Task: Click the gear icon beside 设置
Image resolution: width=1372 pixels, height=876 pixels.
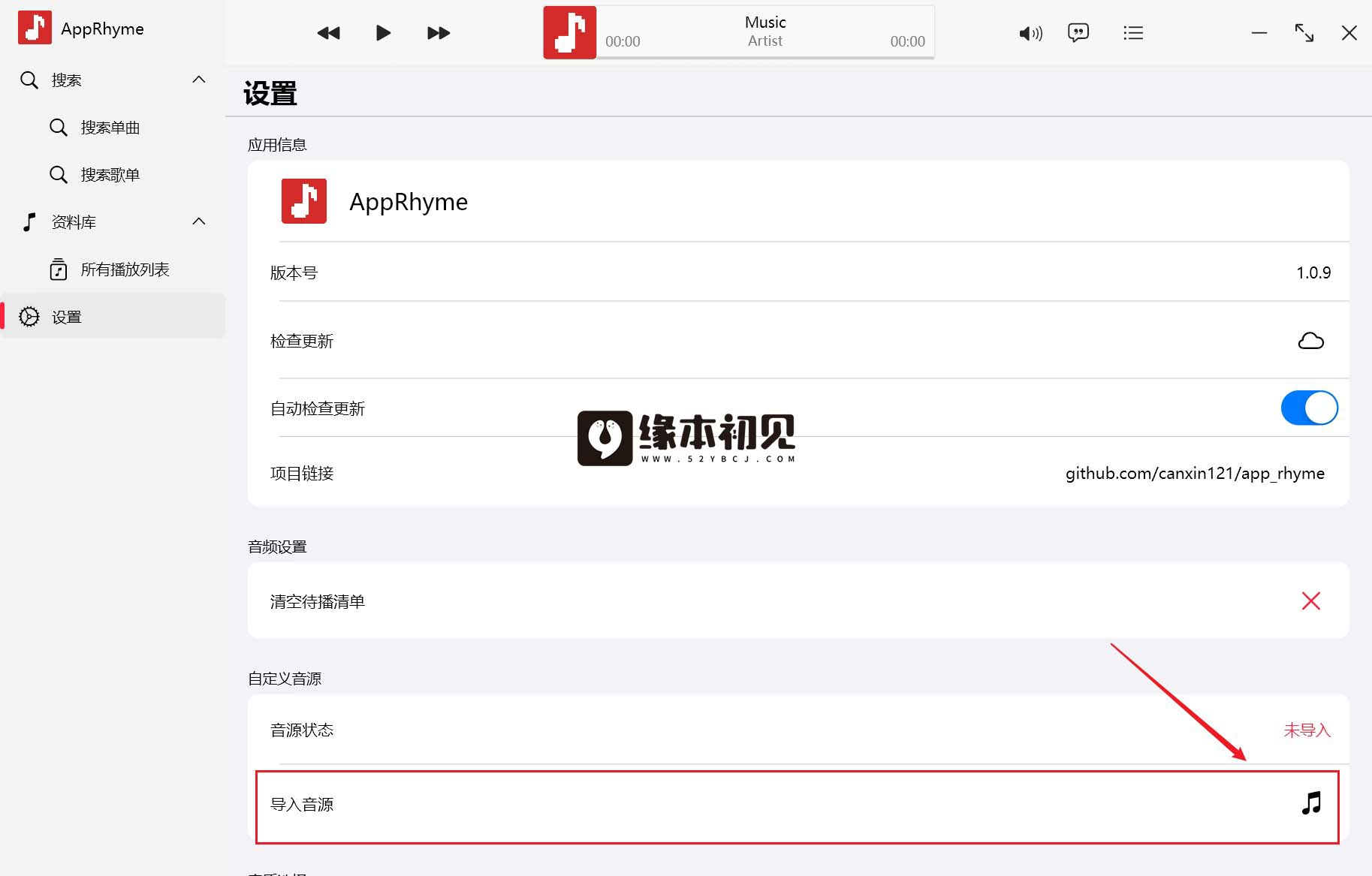Action: coord(29,317)
